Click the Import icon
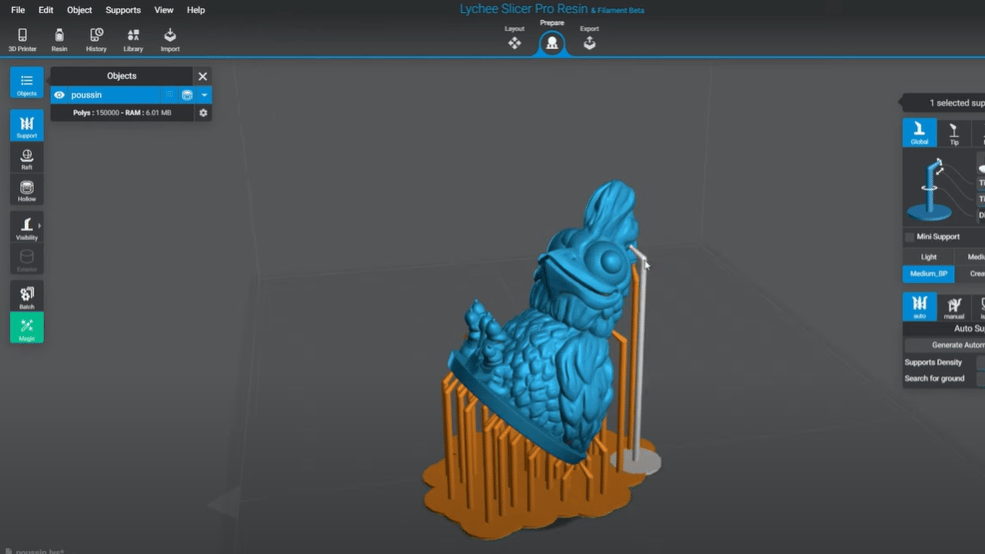The height and width of the screenshot is (554, 985). click(170, 39)
